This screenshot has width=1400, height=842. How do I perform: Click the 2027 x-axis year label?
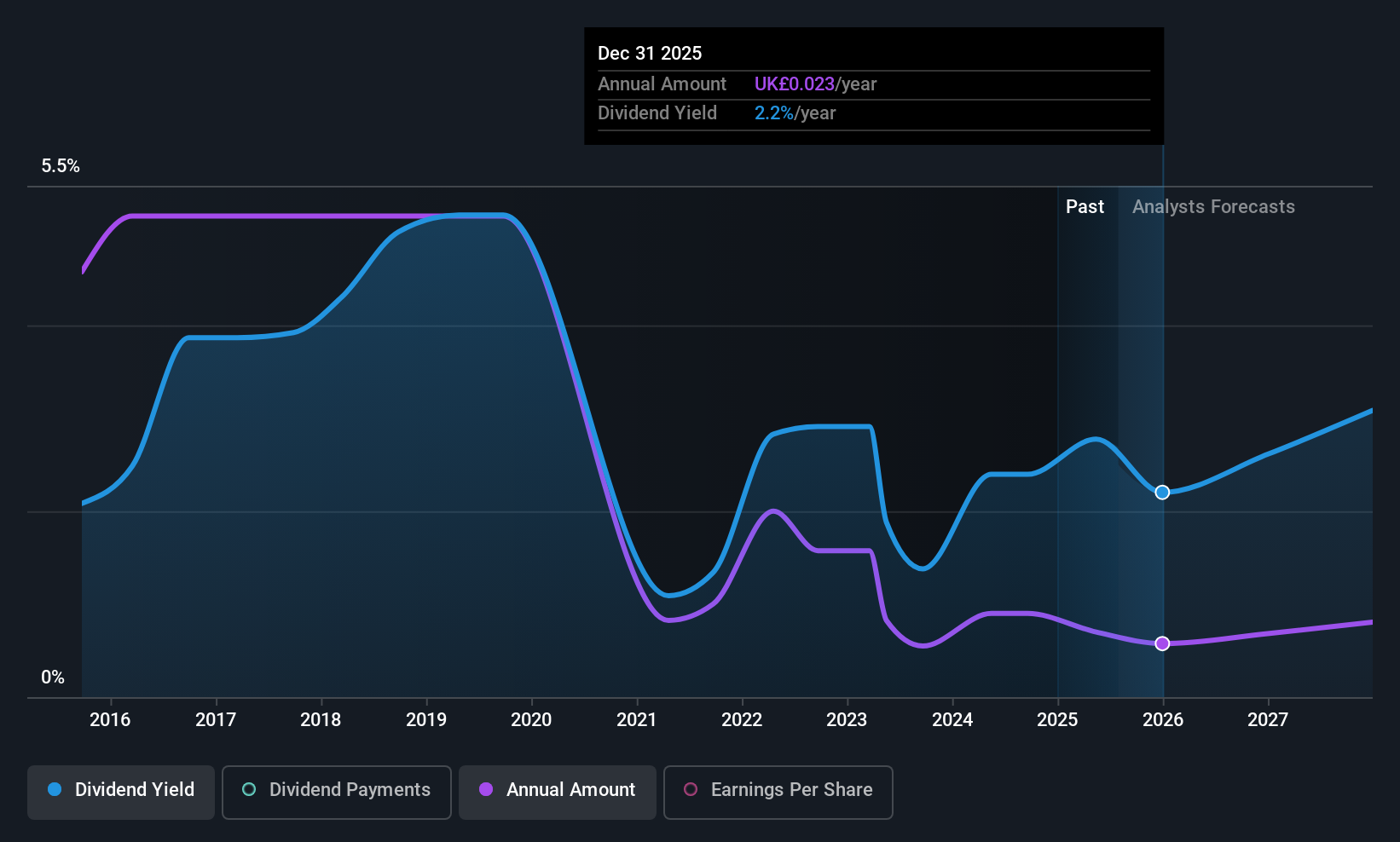click(x=1268, y=720)
